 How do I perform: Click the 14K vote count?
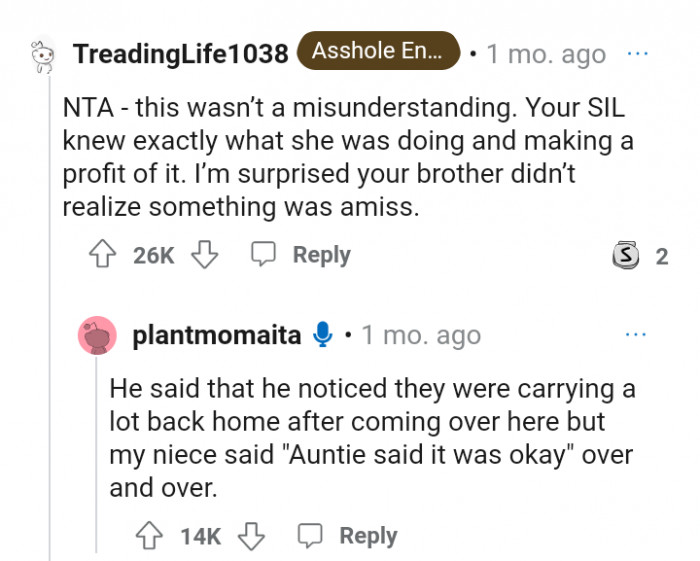tap(201, 536)
